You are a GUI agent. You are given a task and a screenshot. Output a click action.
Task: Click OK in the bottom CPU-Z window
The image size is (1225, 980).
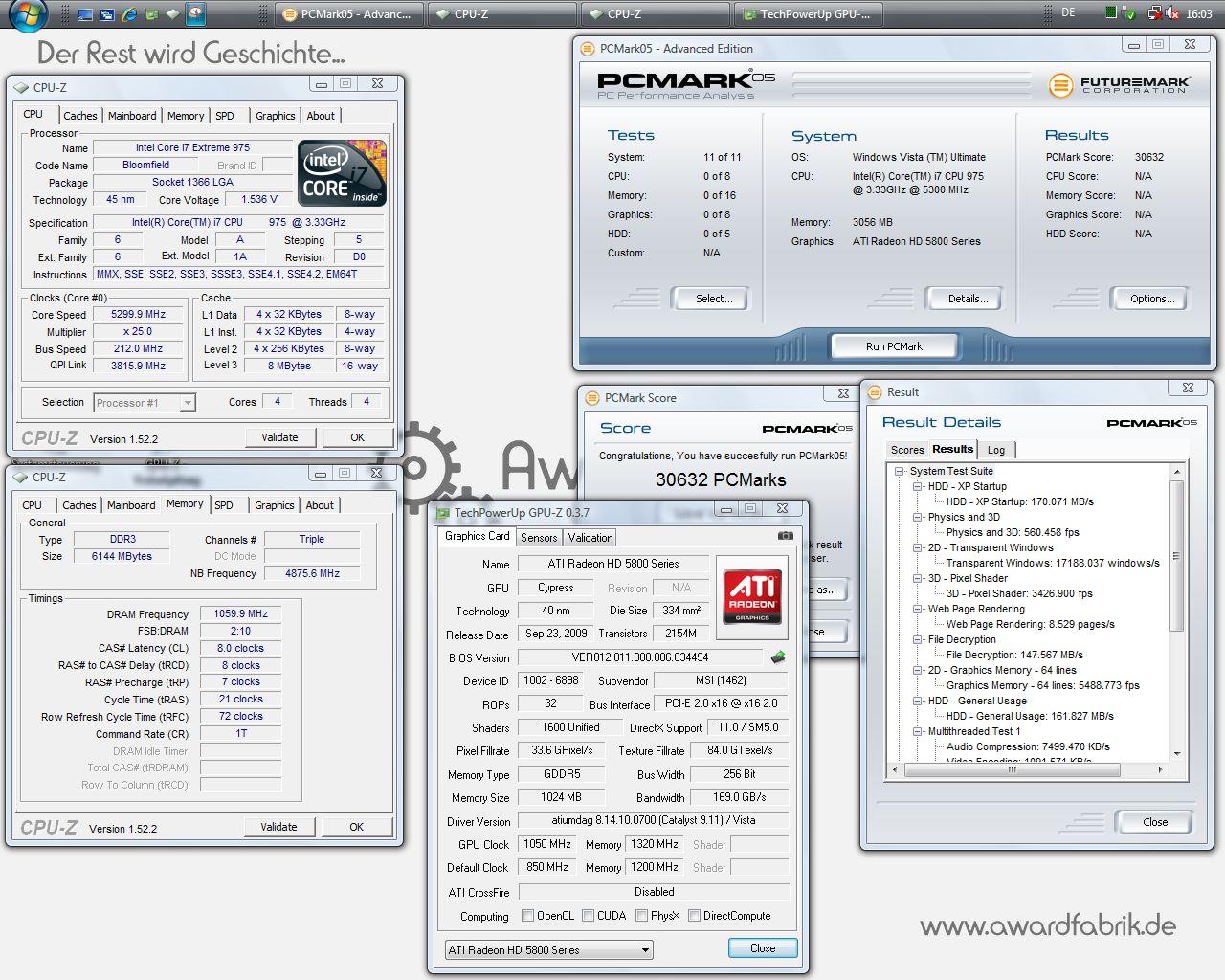click(356, 827)
